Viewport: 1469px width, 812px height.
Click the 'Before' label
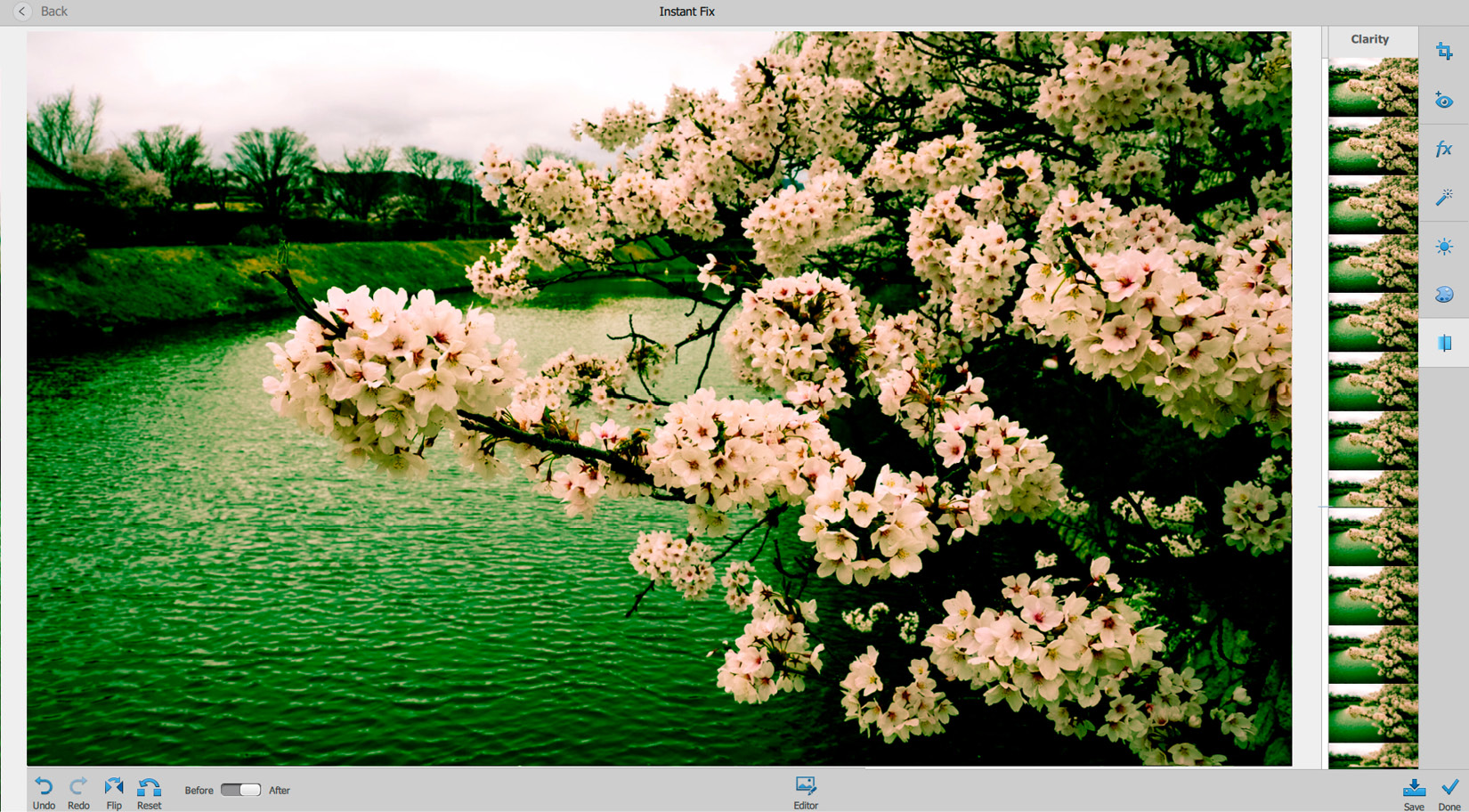199,791
